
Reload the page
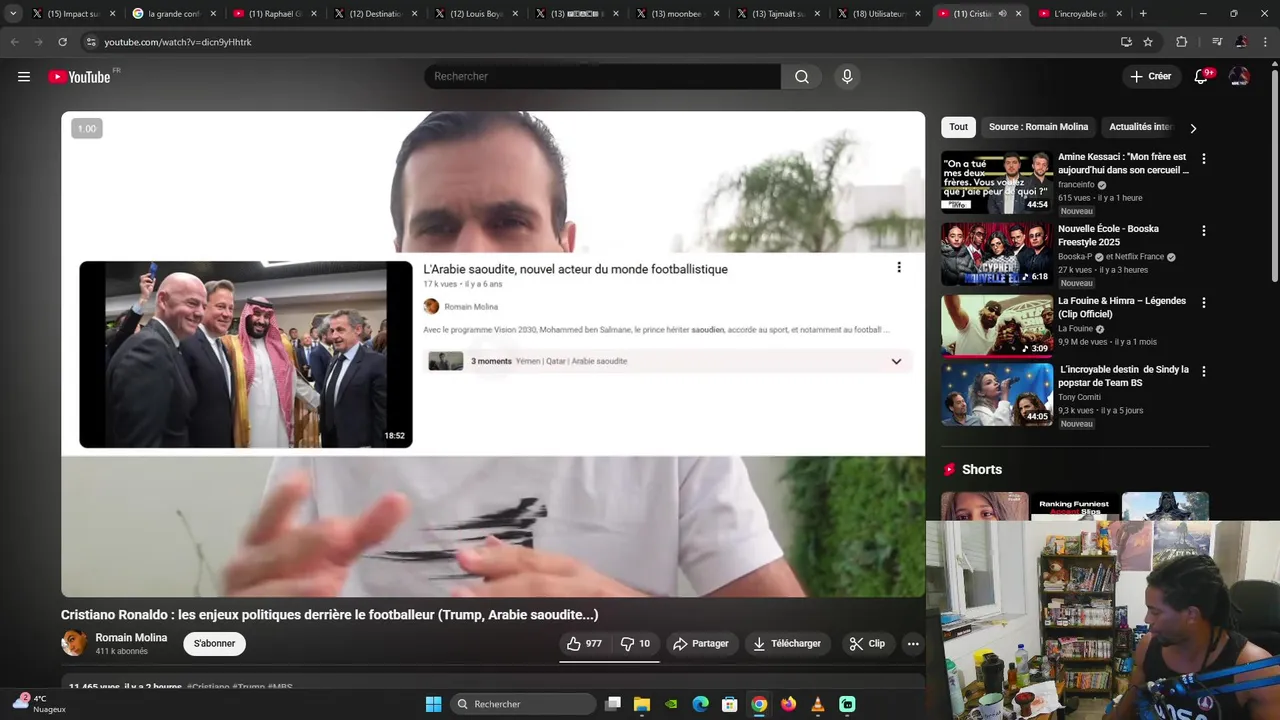coord(62,42)
